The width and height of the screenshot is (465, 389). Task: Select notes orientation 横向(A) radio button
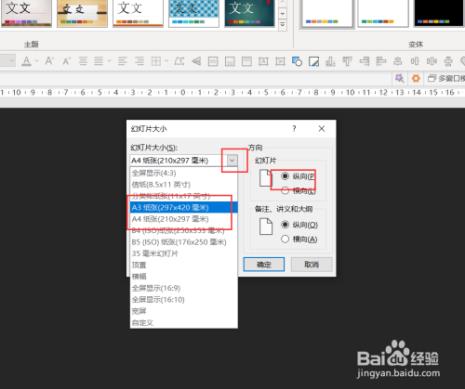click(285, 239)
